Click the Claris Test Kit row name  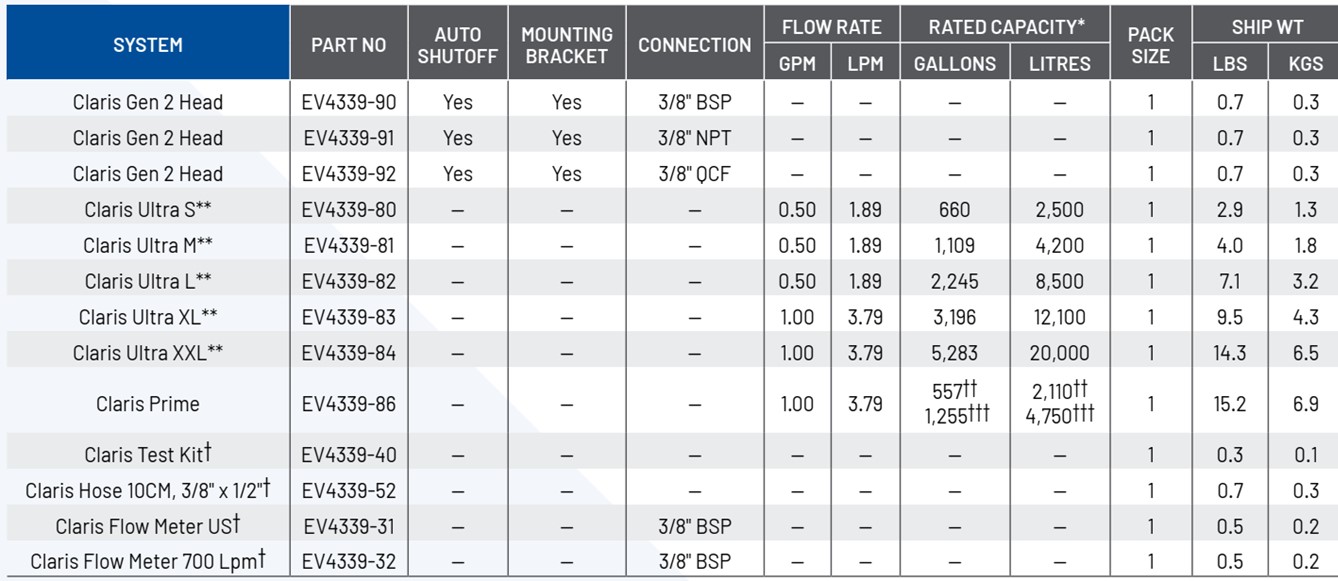[148, 455]
